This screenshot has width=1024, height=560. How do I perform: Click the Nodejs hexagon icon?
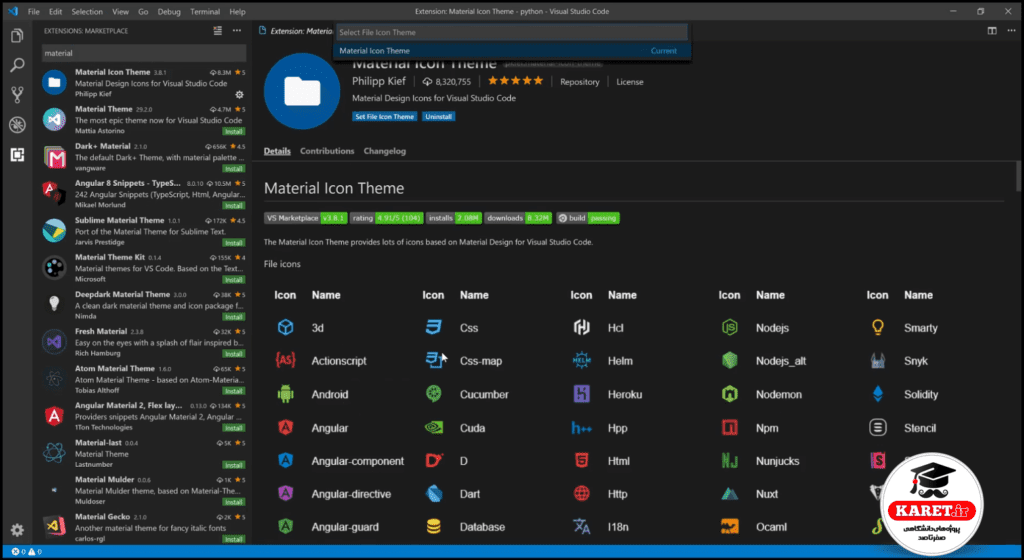pos(729,327)
